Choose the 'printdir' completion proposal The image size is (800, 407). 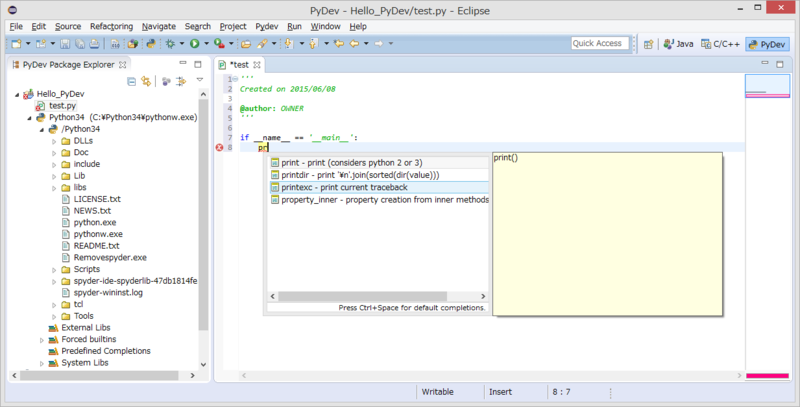(378, 175)
